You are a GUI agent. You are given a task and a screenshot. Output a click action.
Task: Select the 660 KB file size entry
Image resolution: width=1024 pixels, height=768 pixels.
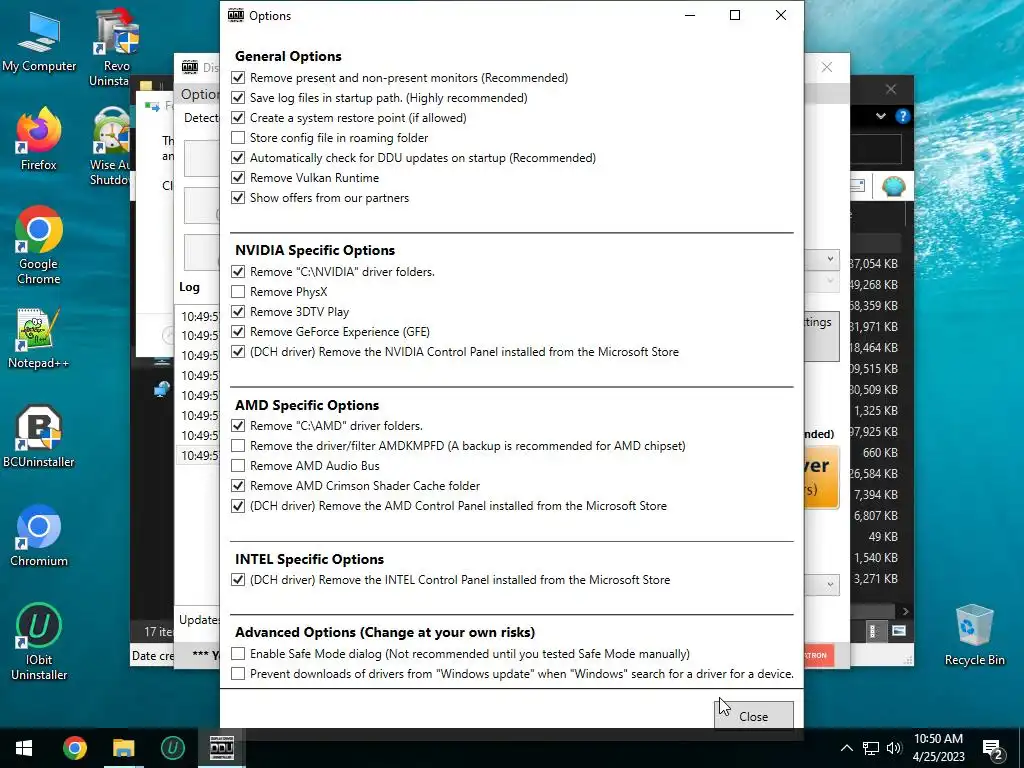point(880,453)
